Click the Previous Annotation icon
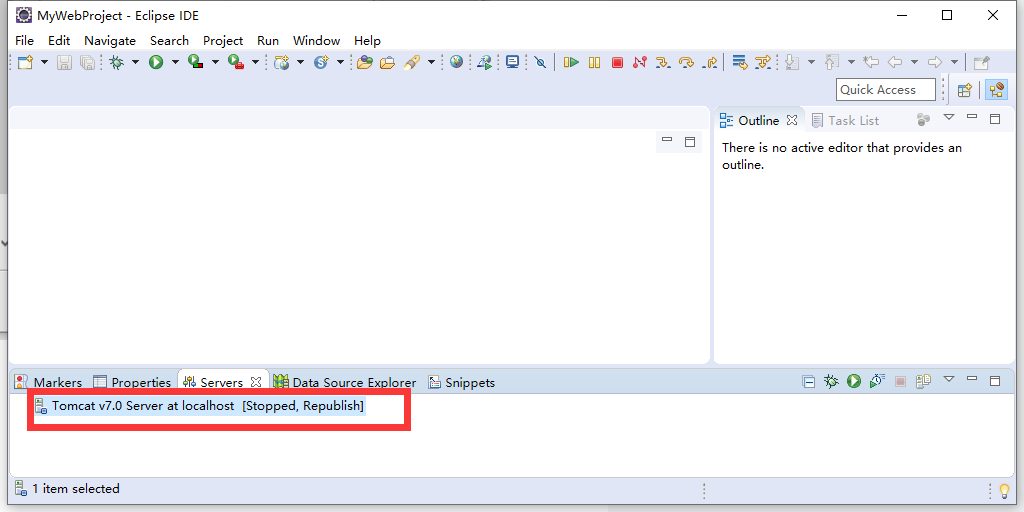This screenshot has height=512, width=1024. click(x=831, y=62)
